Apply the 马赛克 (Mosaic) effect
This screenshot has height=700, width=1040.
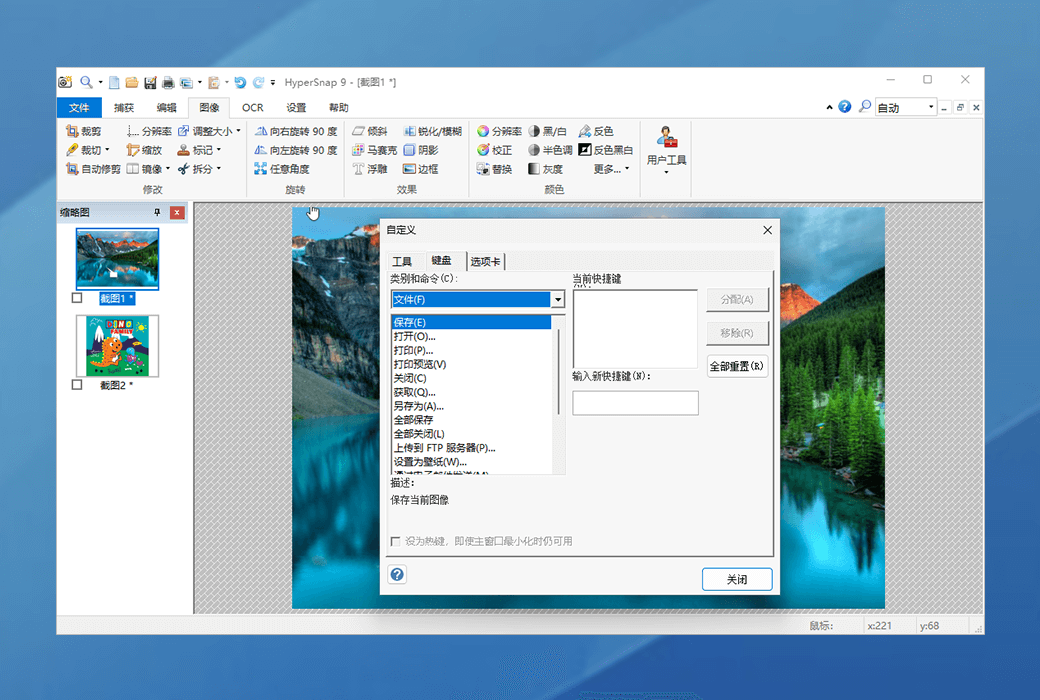(358, 150)
